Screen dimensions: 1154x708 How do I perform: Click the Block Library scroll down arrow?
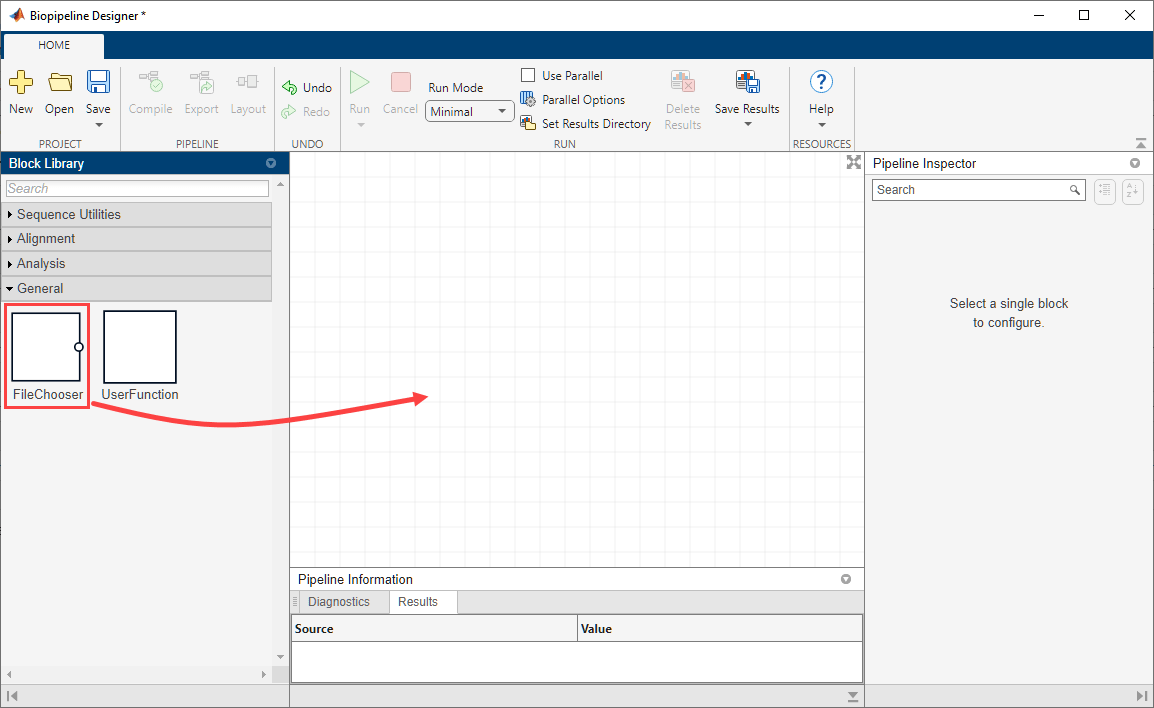[280, 657]
